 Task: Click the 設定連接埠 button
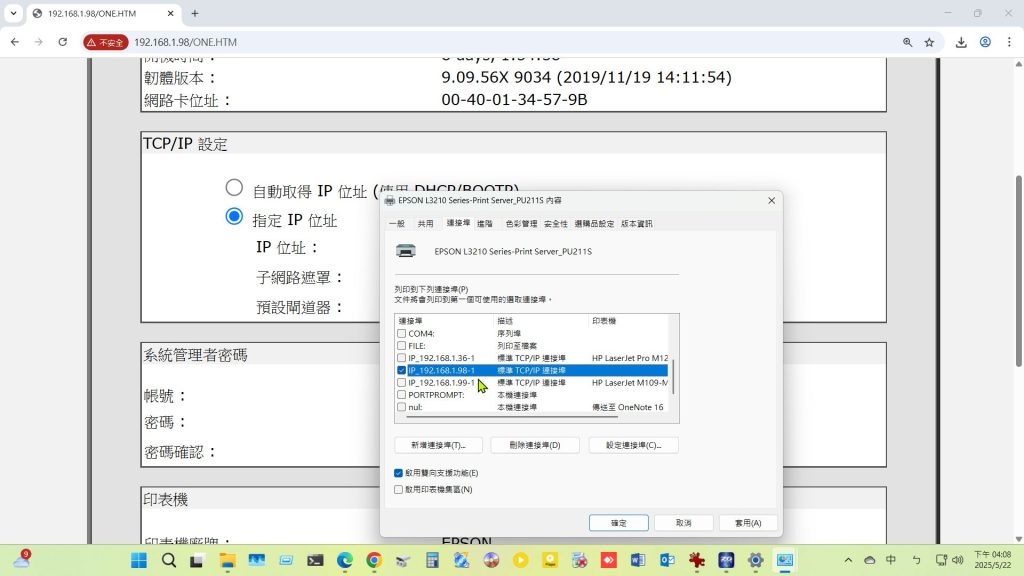click(633, 445)
